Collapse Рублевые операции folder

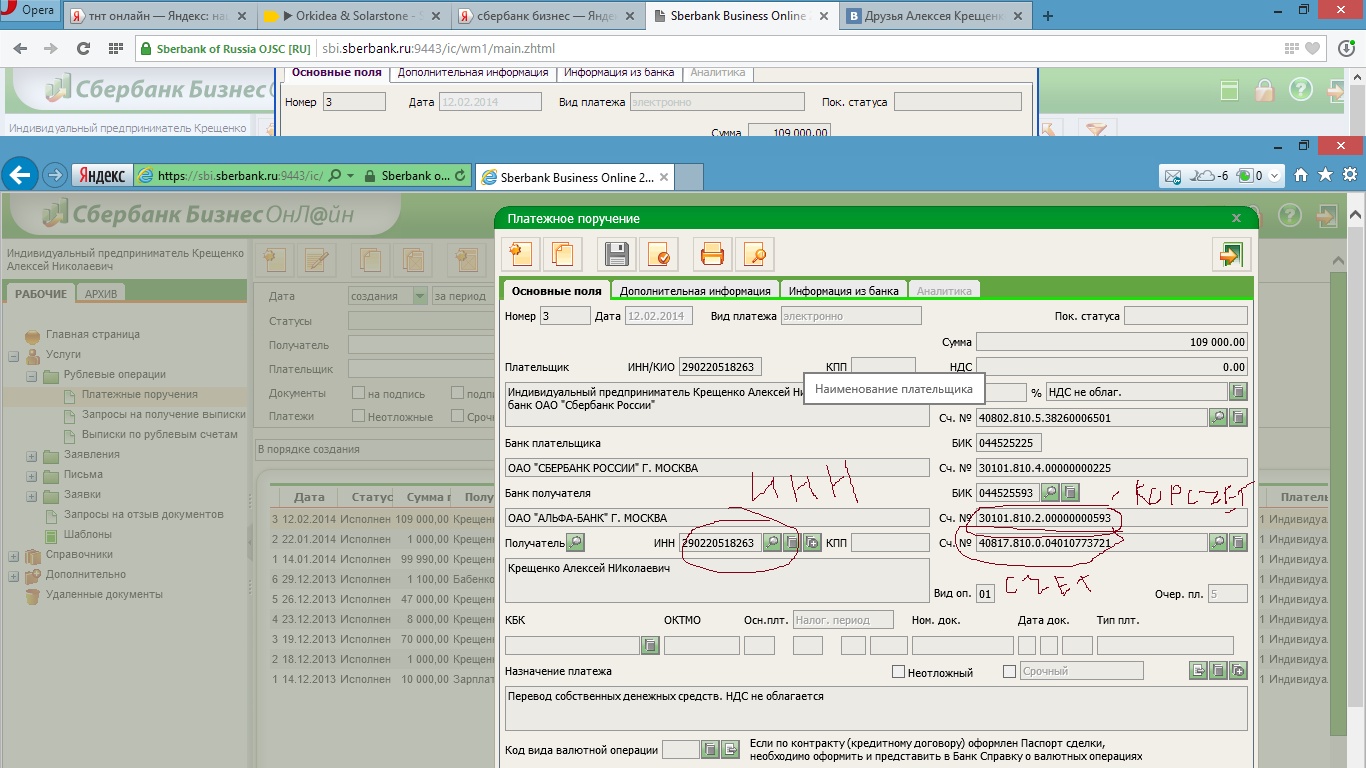click(32, 376)
